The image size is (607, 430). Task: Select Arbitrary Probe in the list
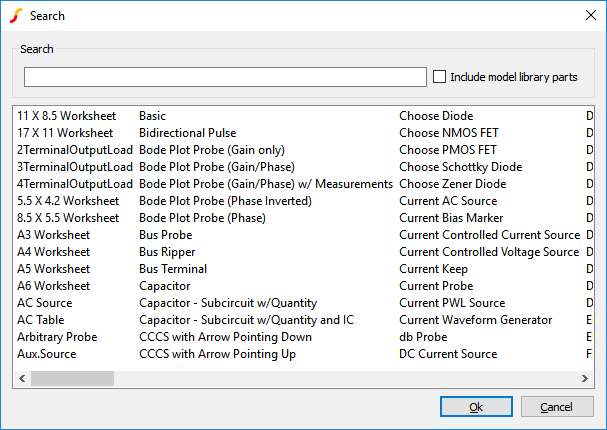point(57,337)
